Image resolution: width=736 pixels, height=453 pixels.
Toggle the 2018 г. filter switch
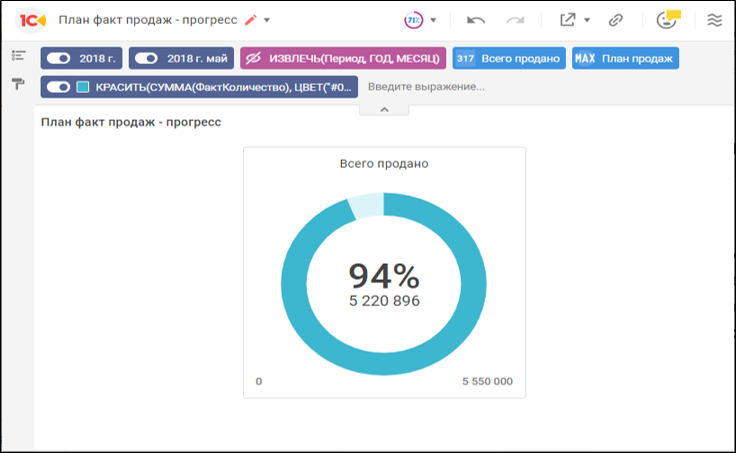[x=58, y=58]
